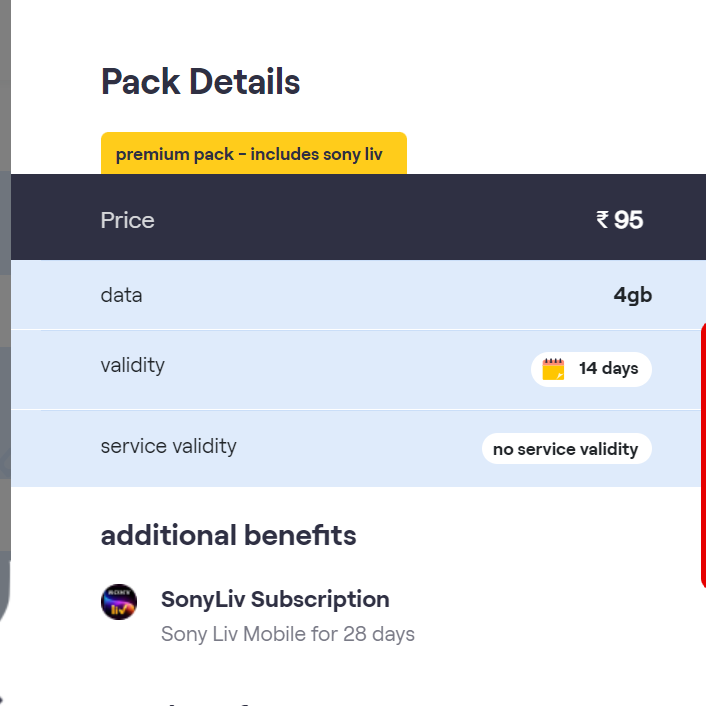Open the SonyLiv Subscription benefit title
Viewport: 706px width, 706px height.
click(x=275, y=600)
